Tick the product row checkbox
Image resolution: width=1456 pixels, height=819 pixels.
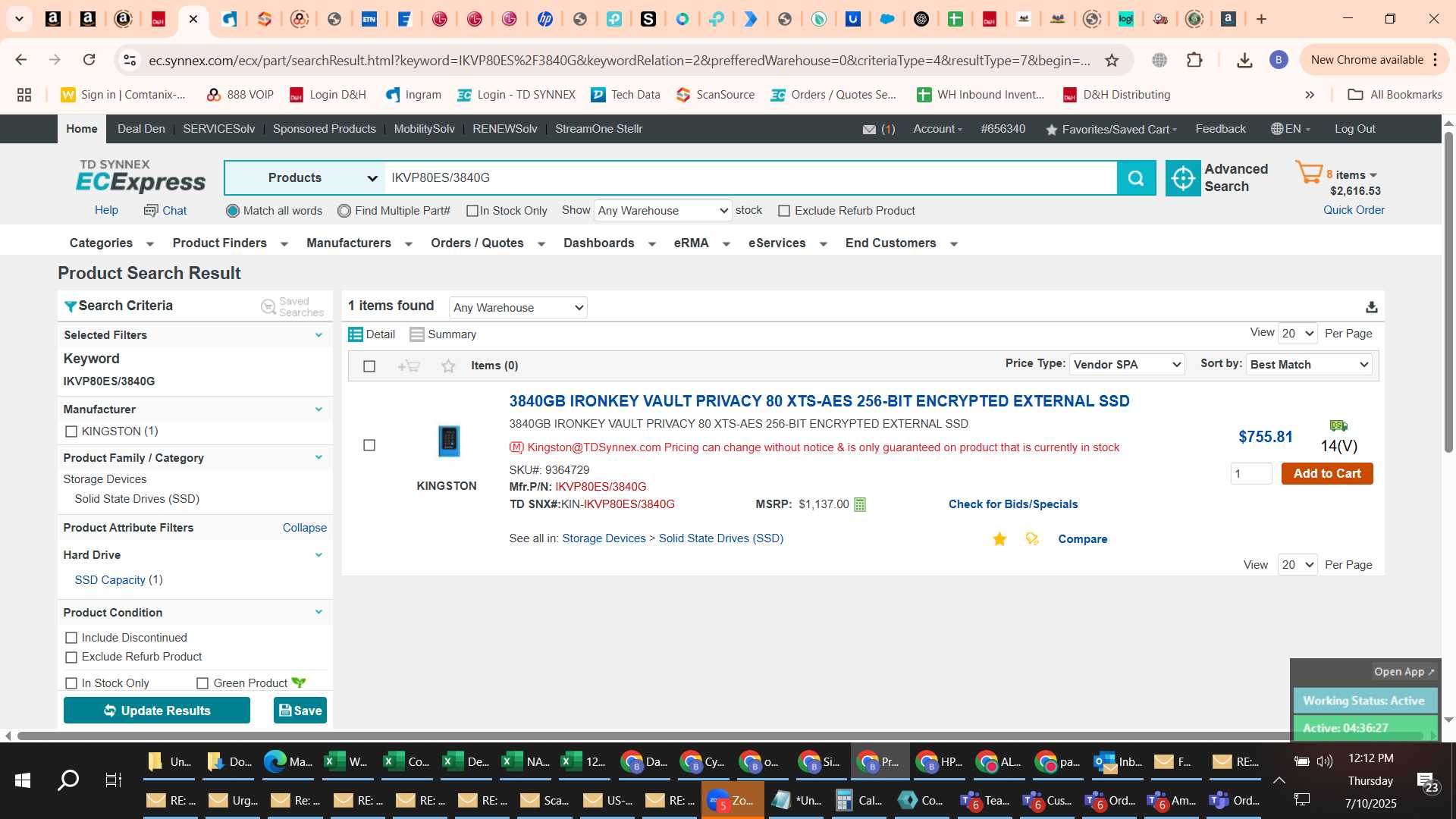369,445
